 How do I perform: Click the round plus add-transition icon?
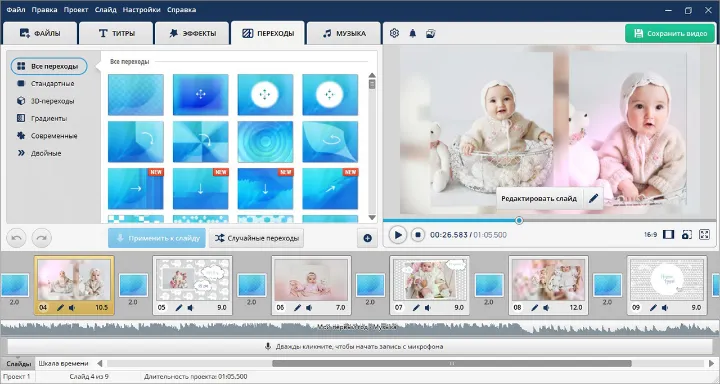coord(367,238)
